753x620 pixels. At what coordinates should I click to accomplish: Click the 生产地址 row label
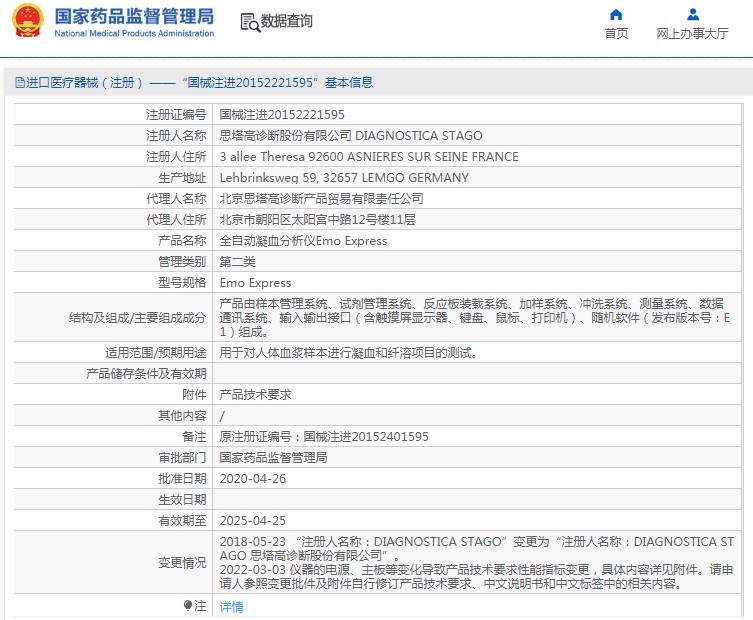point(182,178)
